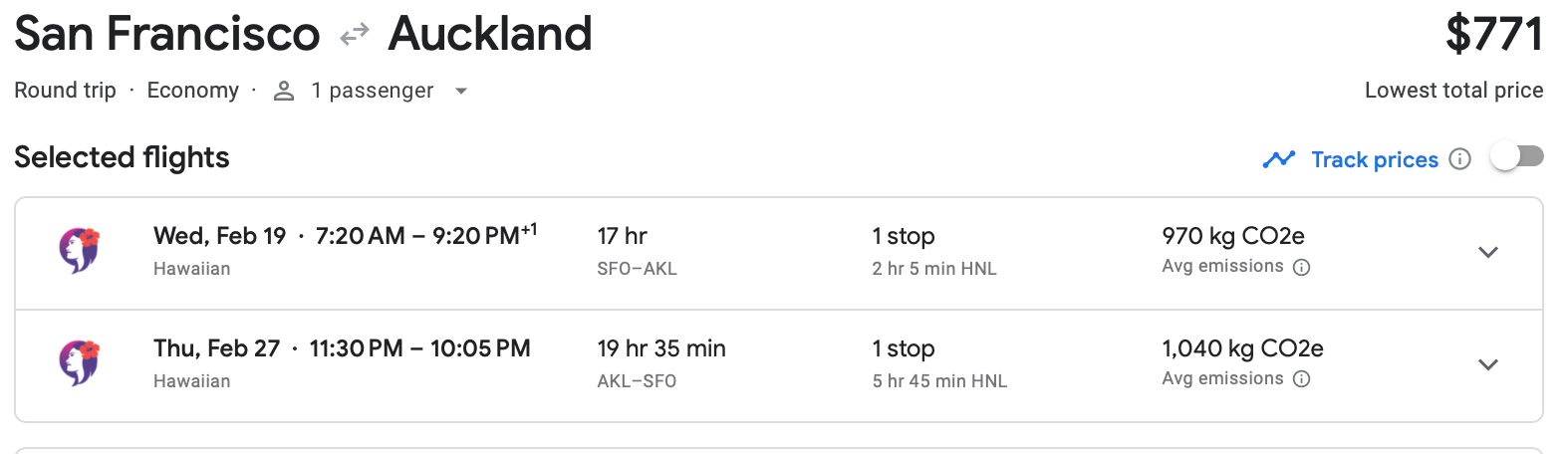Click the passenger person icon
This screenshot has width=1568, height=454.
[x=284, y=91]
